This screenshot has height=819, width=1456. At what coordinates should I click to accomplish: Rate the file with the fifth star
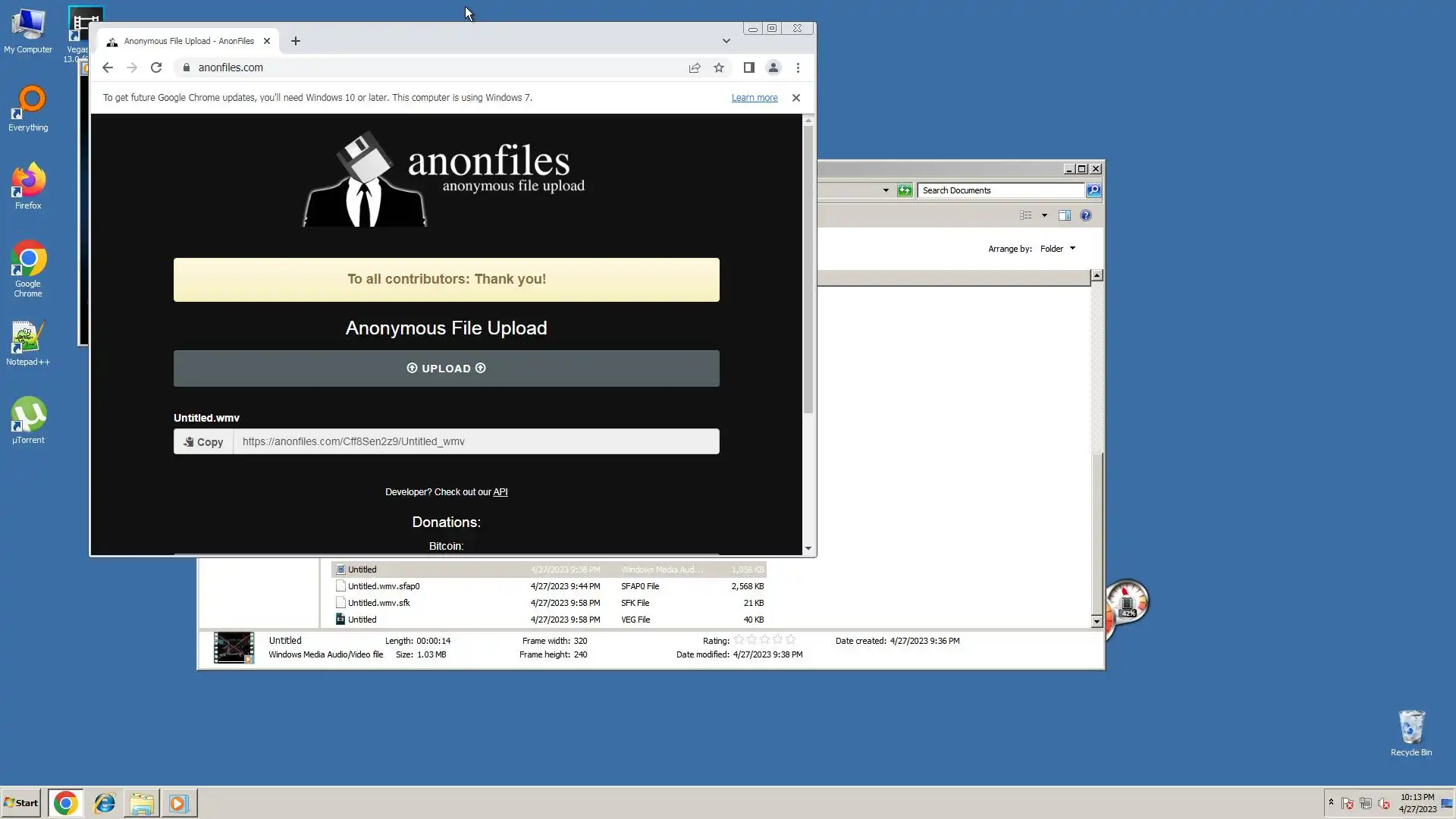(791, 640)
